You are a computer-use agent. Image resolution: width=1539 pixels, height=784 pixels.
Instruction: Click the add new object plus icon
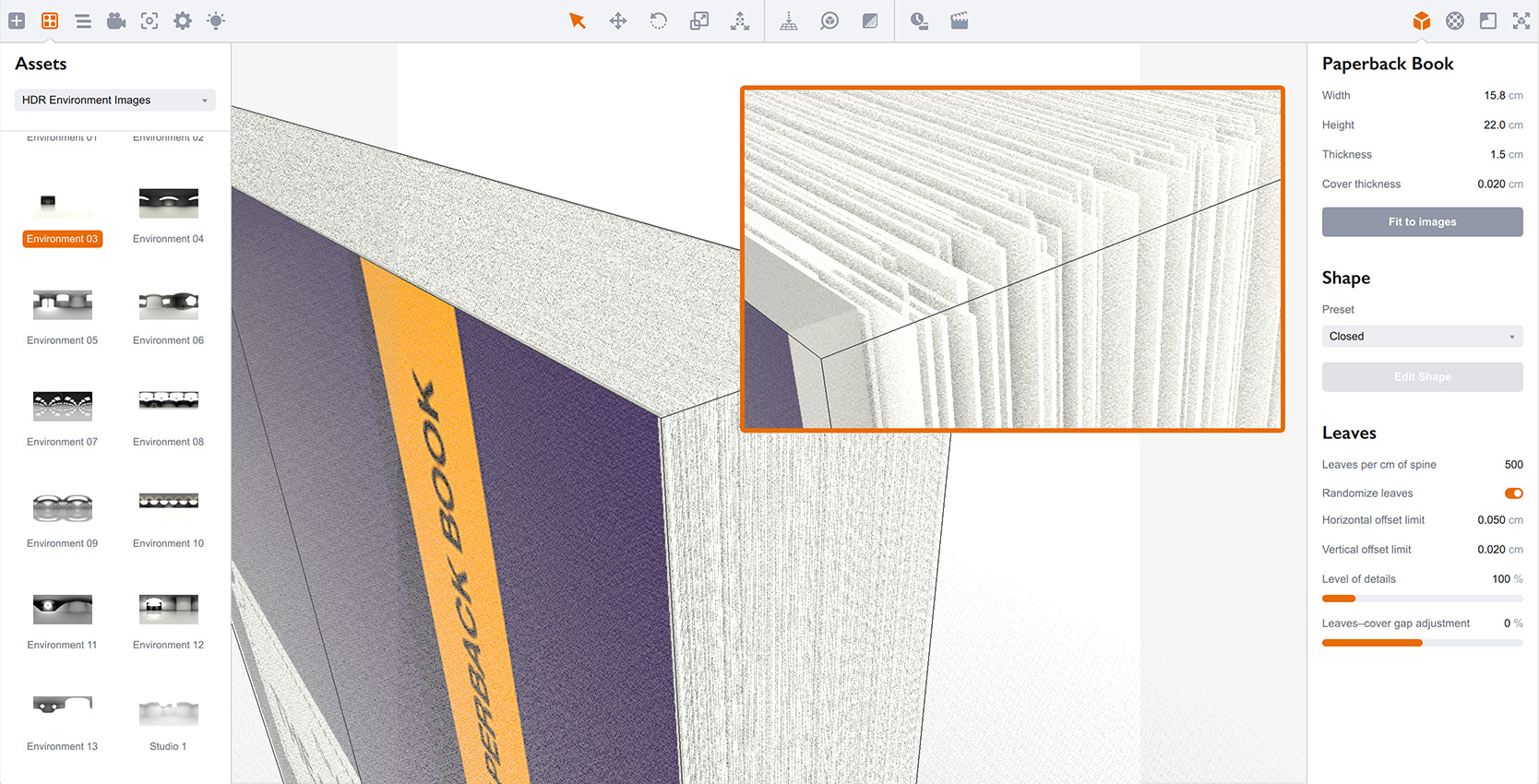point(17,20)
